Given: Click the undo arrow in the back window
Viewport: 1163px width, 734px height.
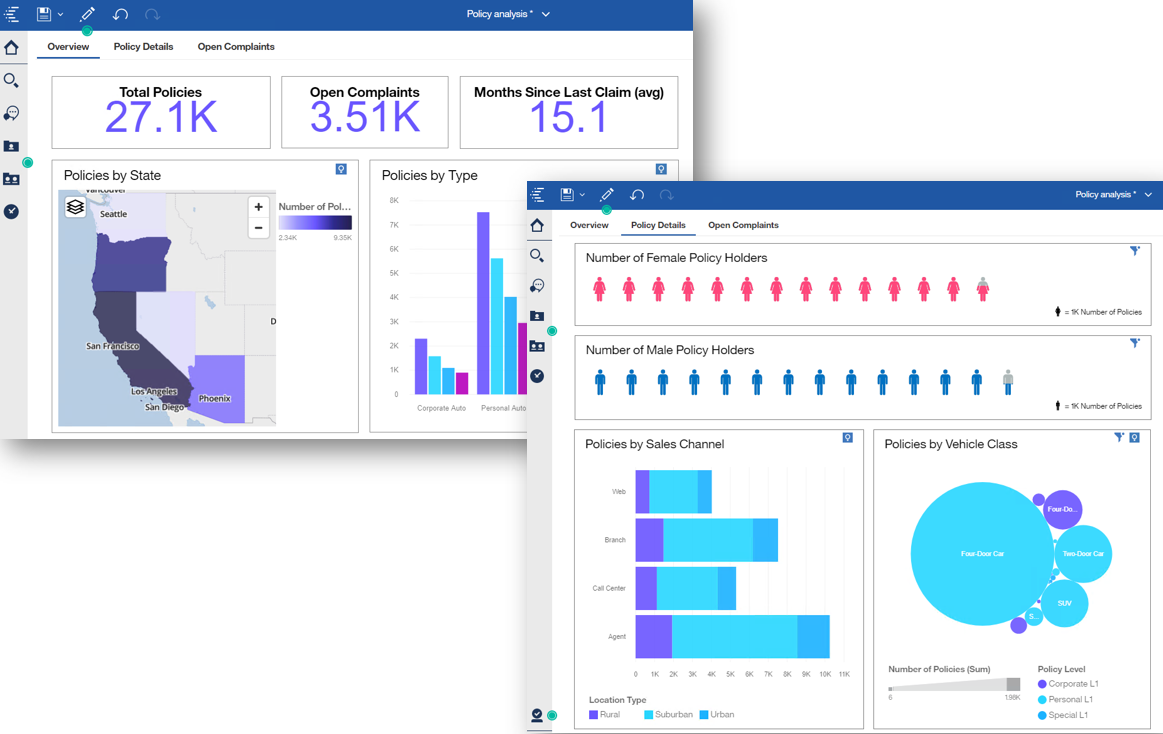Looking at the screenshot, I should (120, 14).
